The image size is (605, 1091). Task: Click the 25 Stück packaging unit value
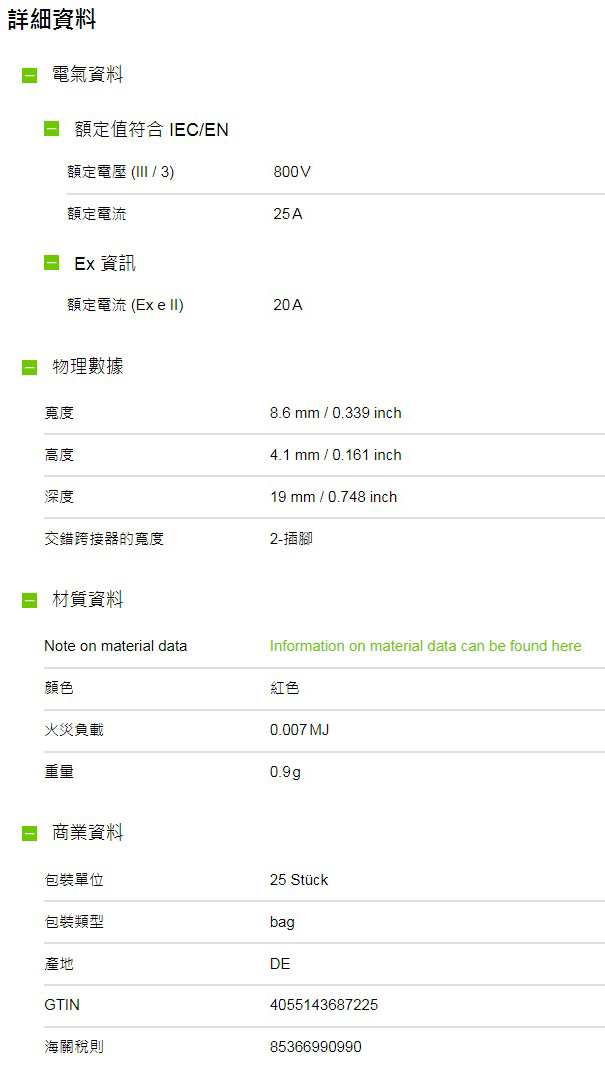point(299,880)
